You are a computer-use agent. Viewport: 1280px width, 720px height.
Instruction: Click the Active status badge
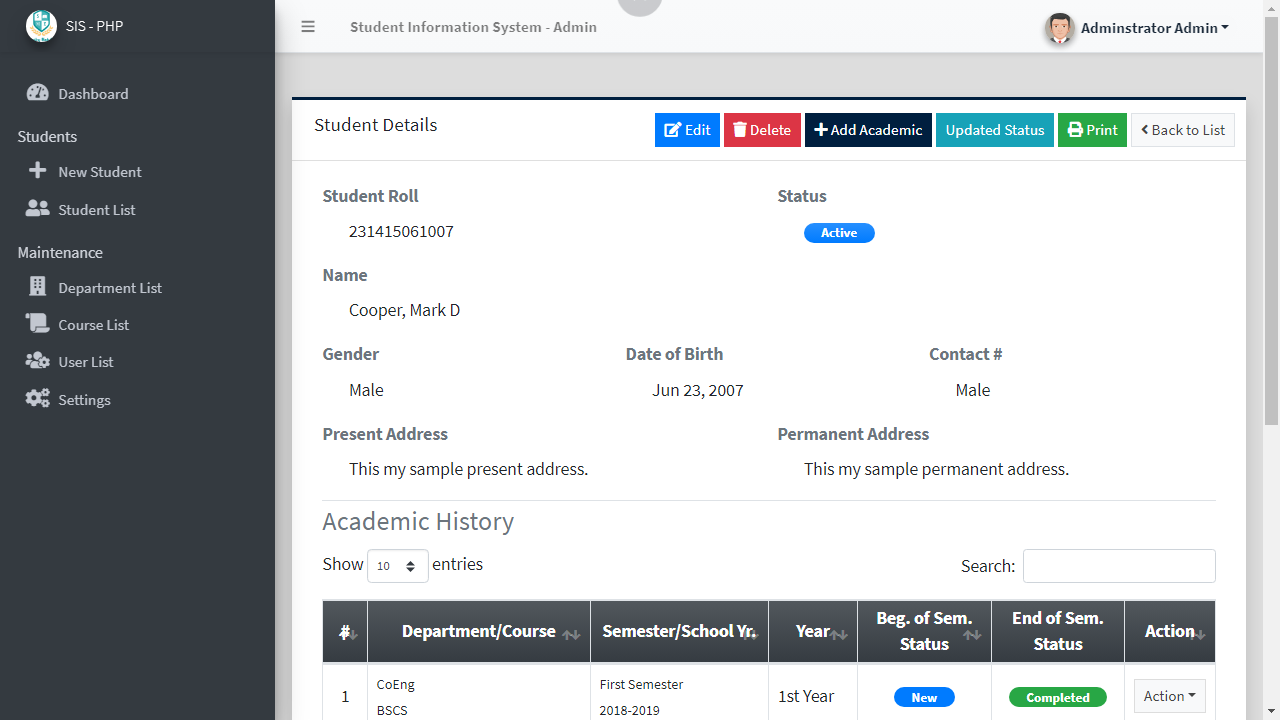click(x=839, y=233)
